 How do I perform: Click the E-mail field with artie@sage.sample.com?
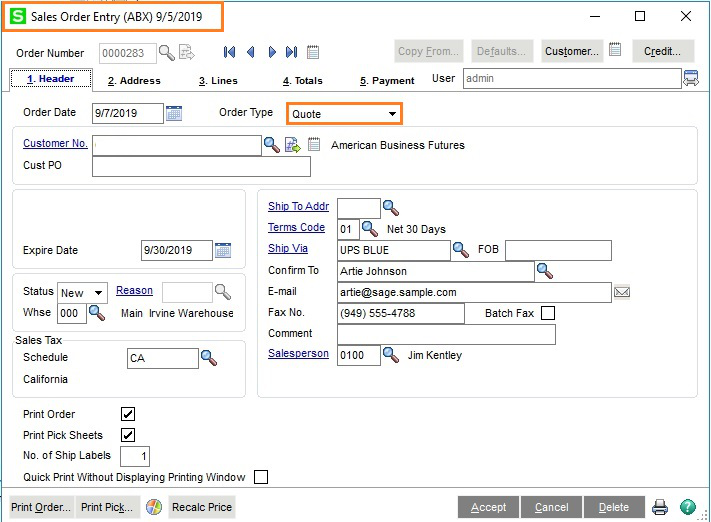(474, 293)
